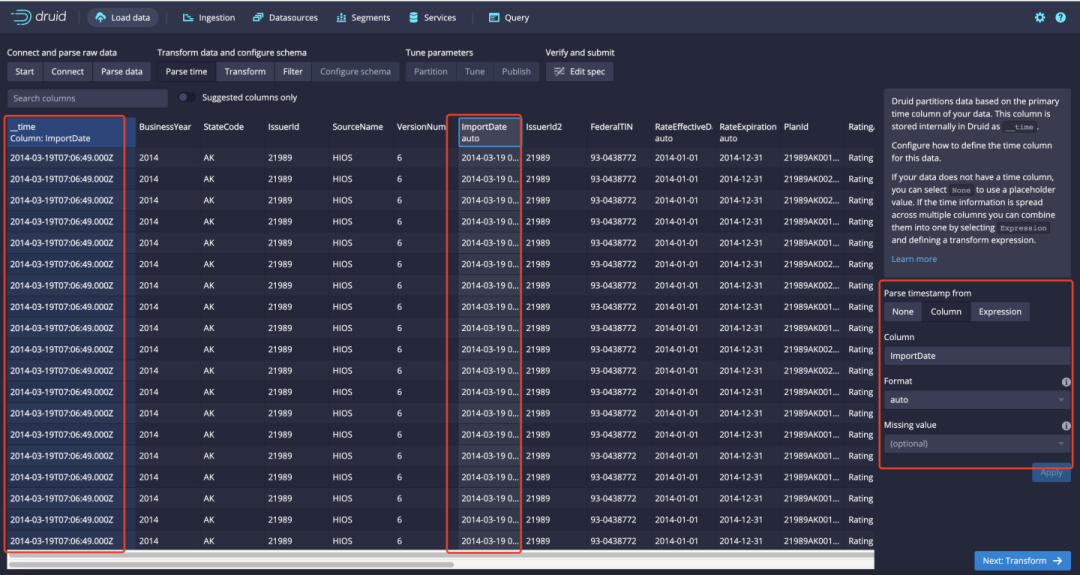Viewport: 1080px width, 575px height.
Task: Go to the Configure schema step
Action: [x=355, y=72]
